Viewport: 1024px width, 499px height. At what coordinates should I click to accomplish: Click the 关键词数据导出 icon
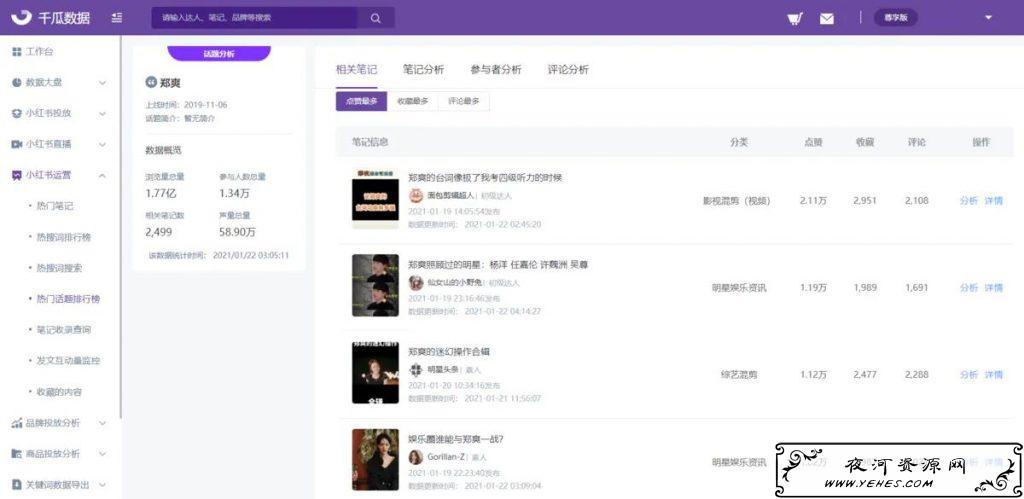pos(17,485)
